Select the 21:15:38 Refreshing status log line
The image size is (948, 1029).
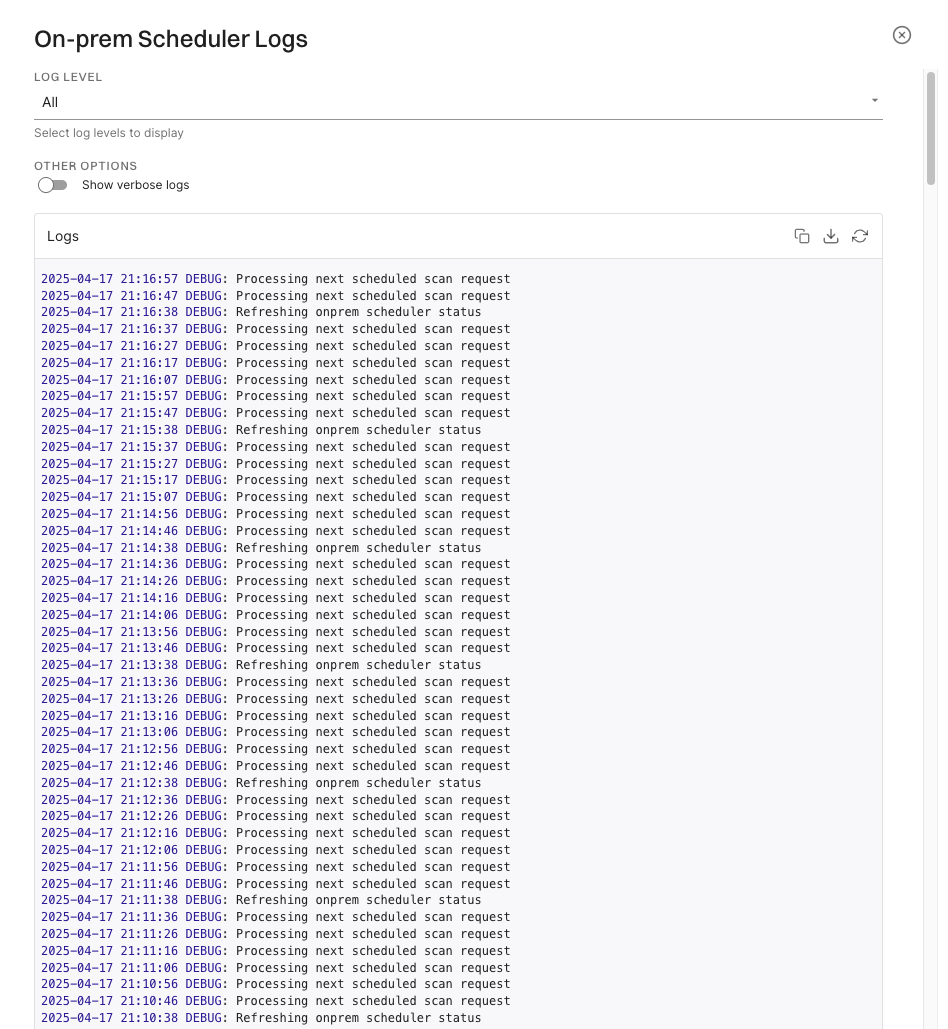tap(261, 430)
